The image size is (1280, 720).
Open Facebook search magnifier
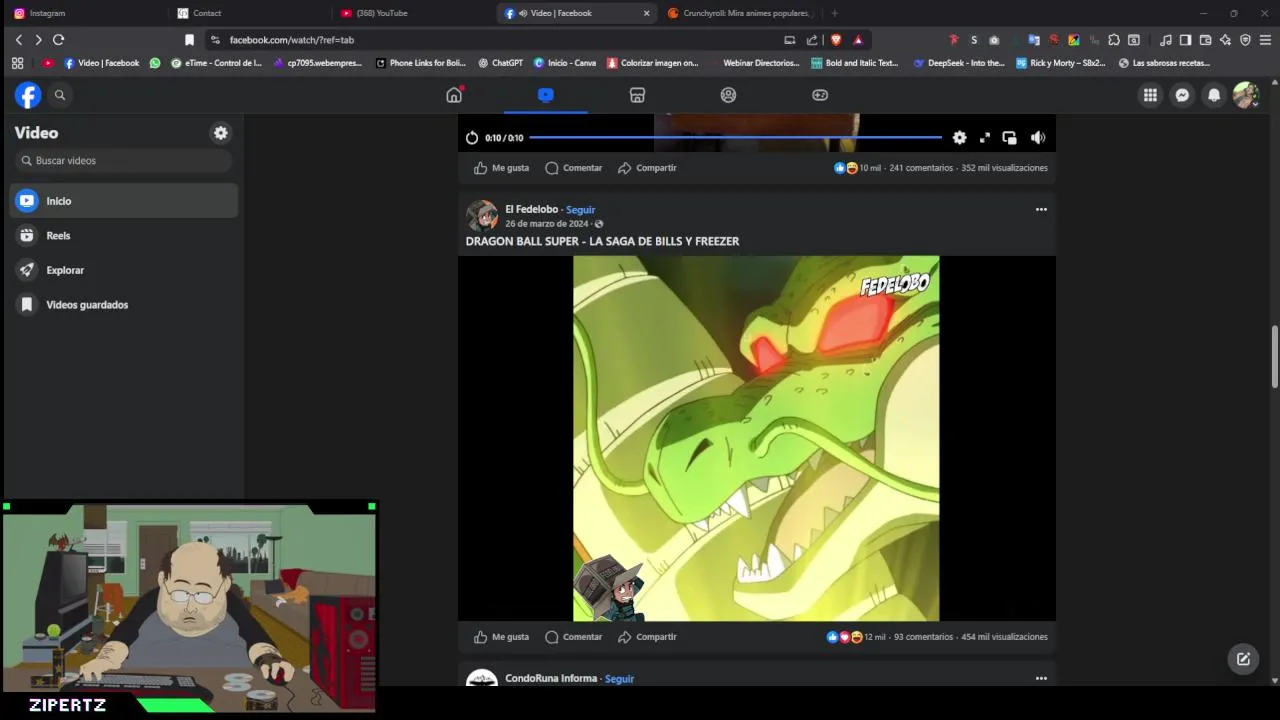click(60, 95)
